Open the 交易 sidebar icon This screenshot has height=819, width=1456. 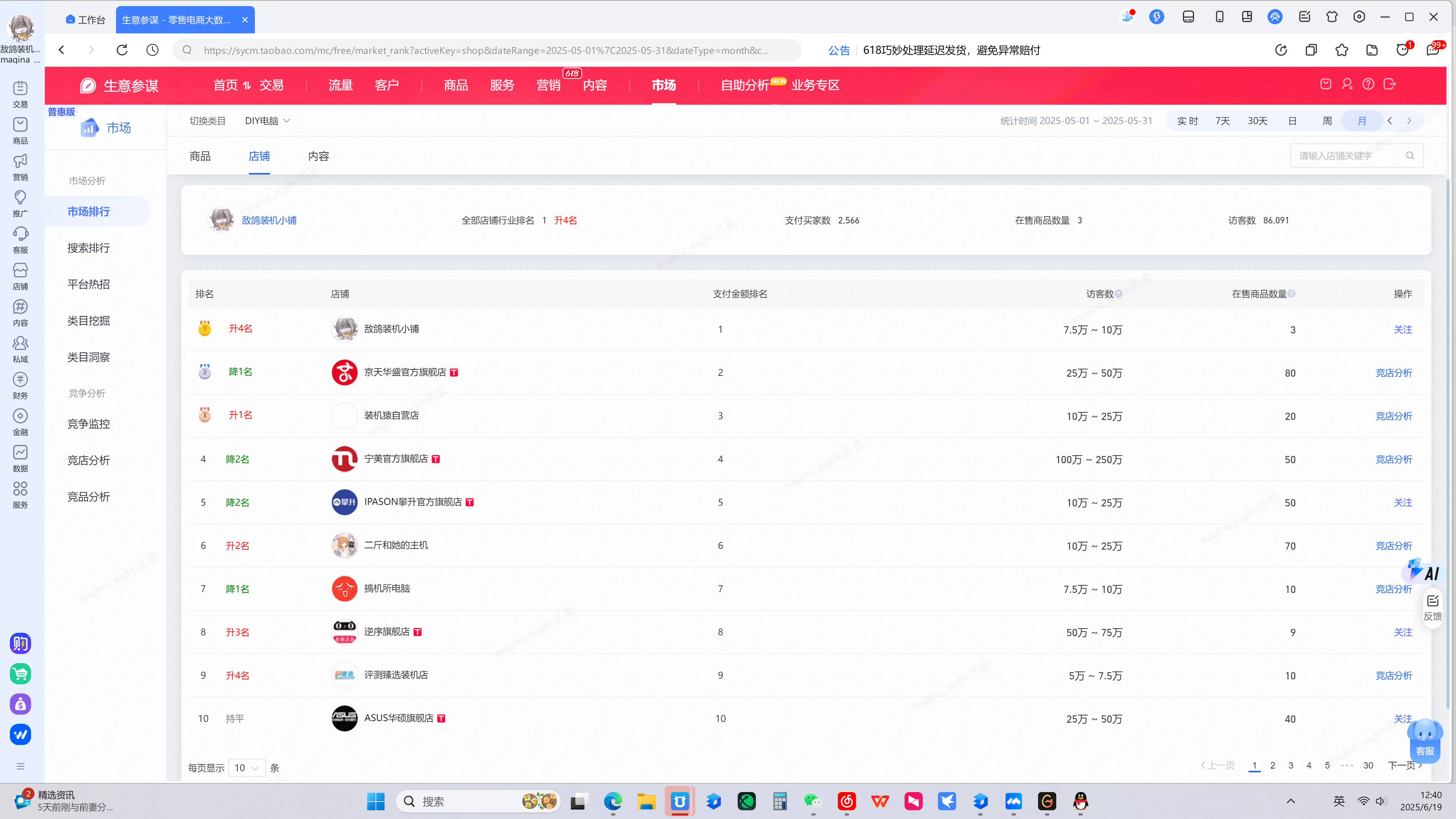coord(20,94)
